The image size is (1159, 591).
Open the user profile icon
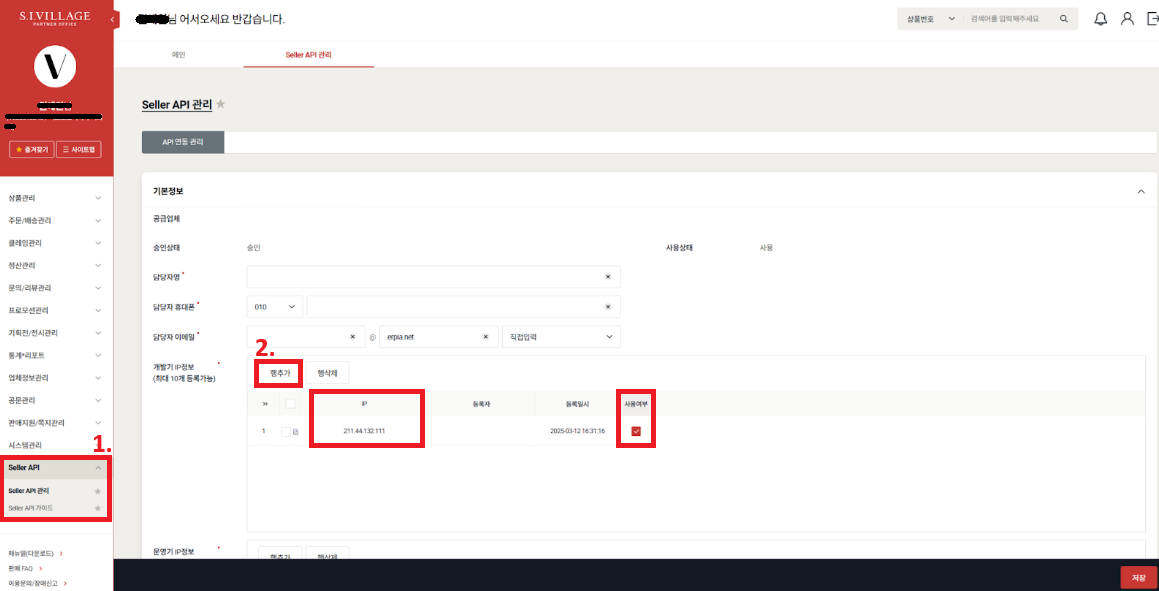(1127, 19)
